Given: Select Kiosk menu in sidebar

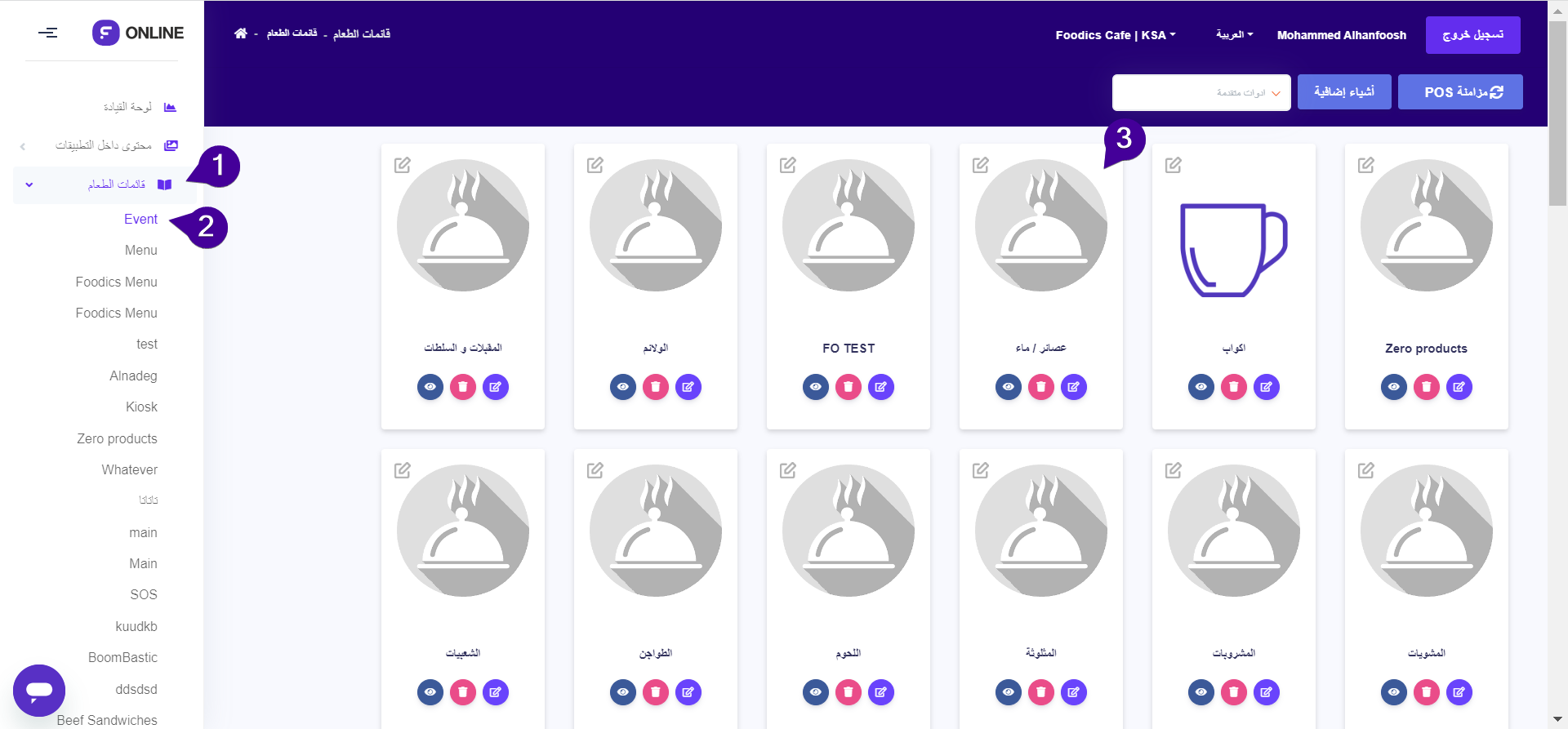Looking at the screenshot, I should (x=141, y=407).
